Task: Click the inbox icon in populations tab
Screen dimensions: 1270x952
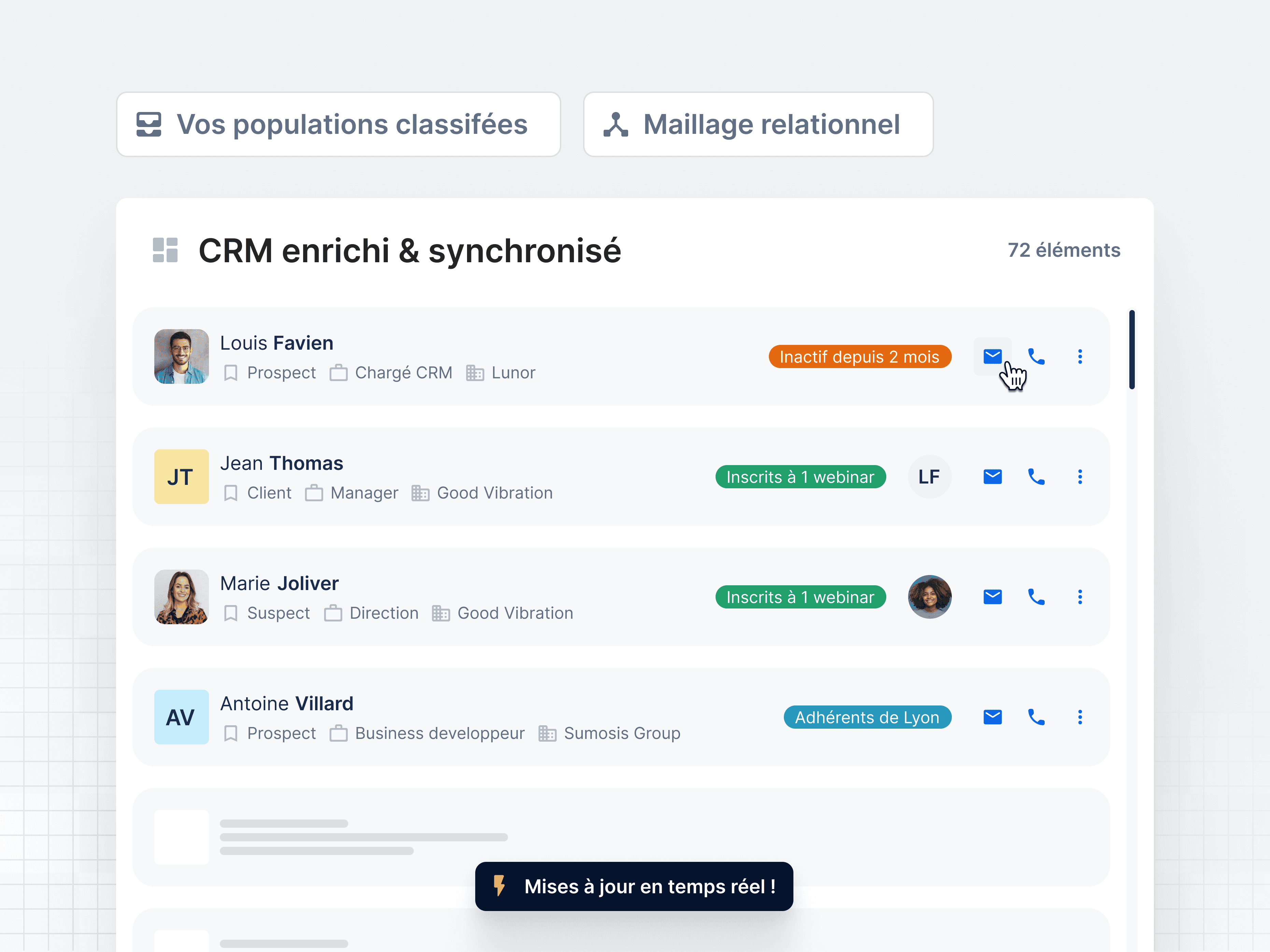Action: coord(149,124)
